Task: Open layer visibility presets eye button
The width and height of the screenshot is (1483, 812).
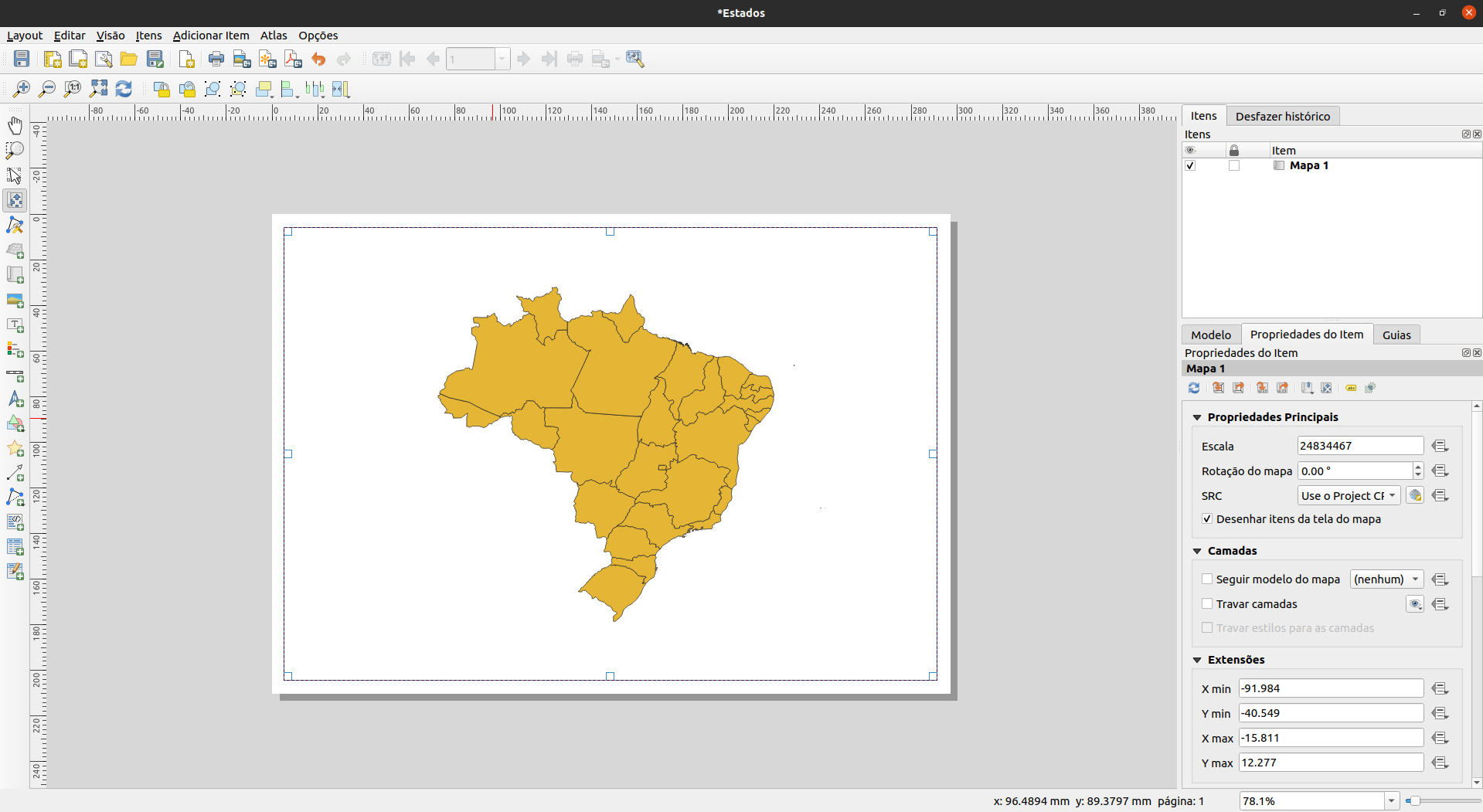Action: 1415,603
